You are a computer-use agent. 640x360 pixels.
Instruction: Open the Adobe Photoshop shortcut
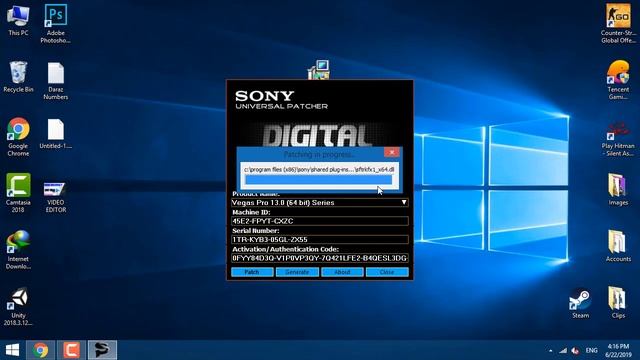coord(56,23)
